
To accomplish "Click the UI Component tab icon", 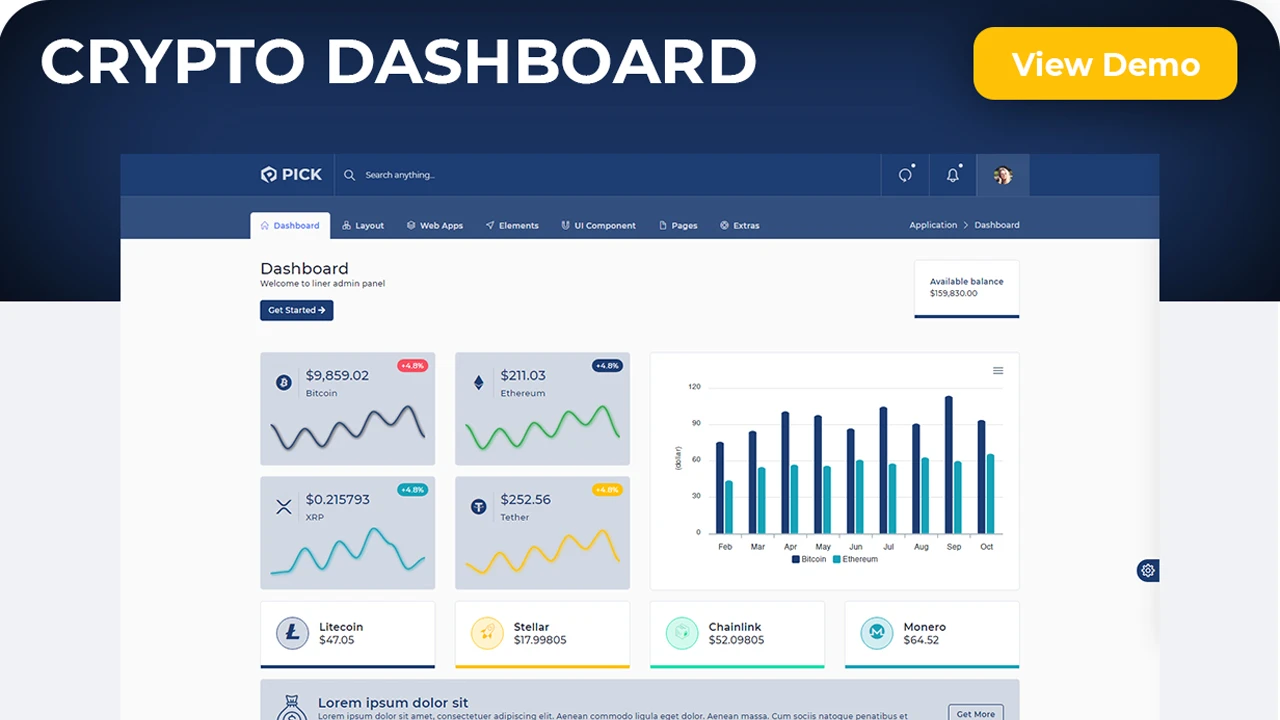I will (x=565, y=225).
